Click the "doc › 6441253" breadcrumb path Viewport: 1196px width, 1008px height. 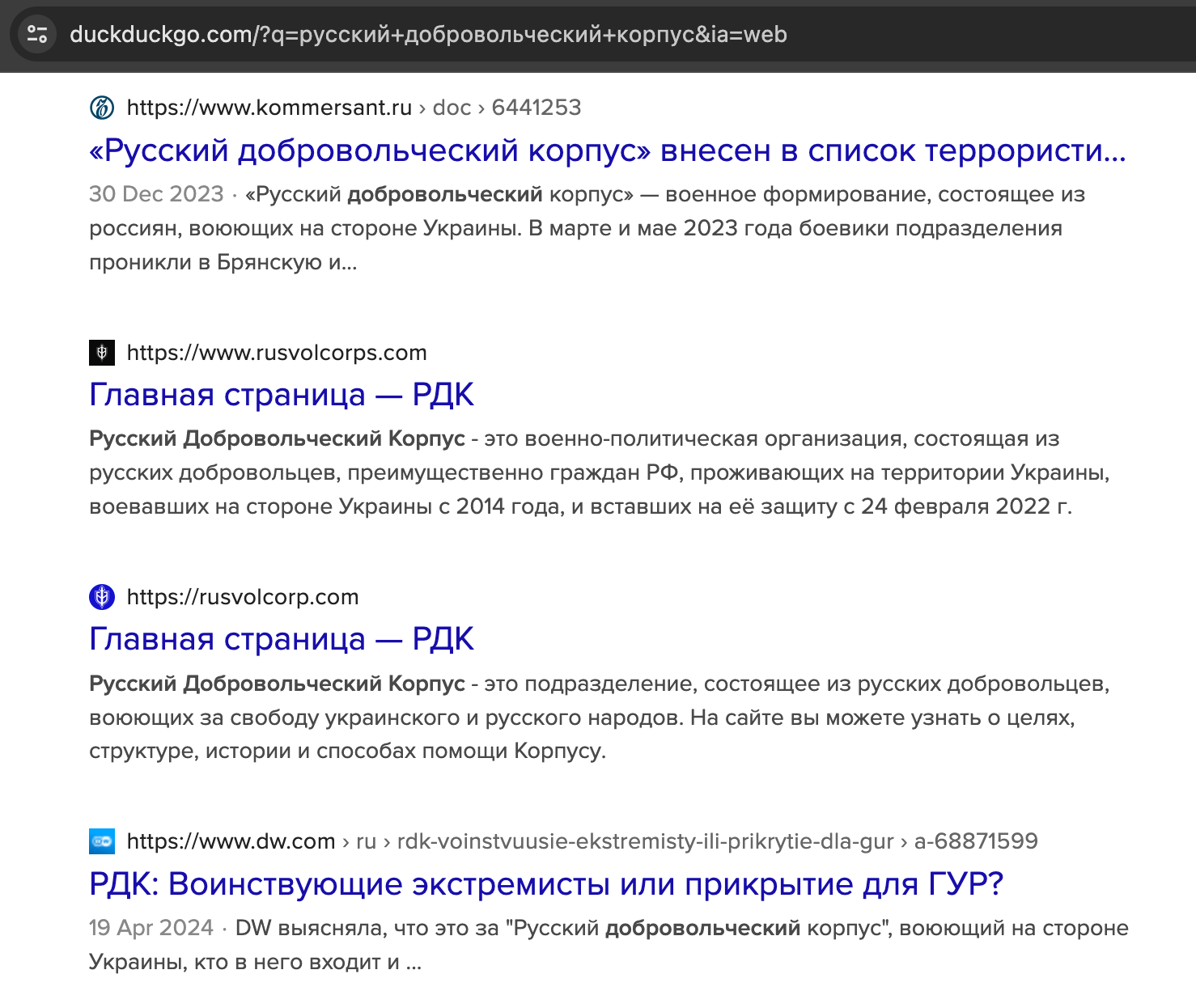(x=507, y=108)
